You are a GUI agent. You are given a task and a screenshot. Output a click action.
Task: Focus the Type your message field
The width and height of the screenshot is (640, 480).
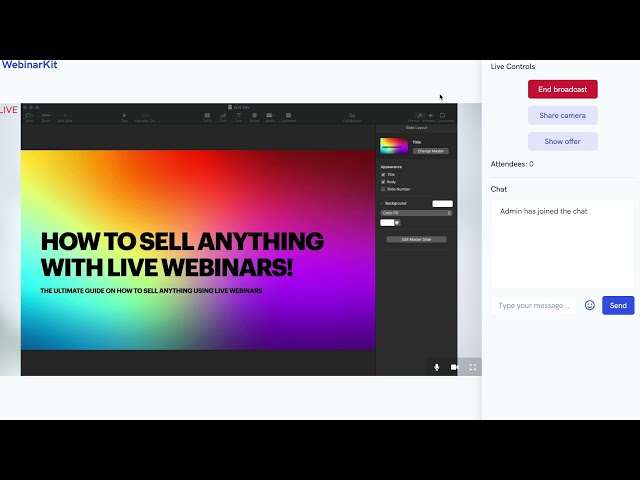534,305
